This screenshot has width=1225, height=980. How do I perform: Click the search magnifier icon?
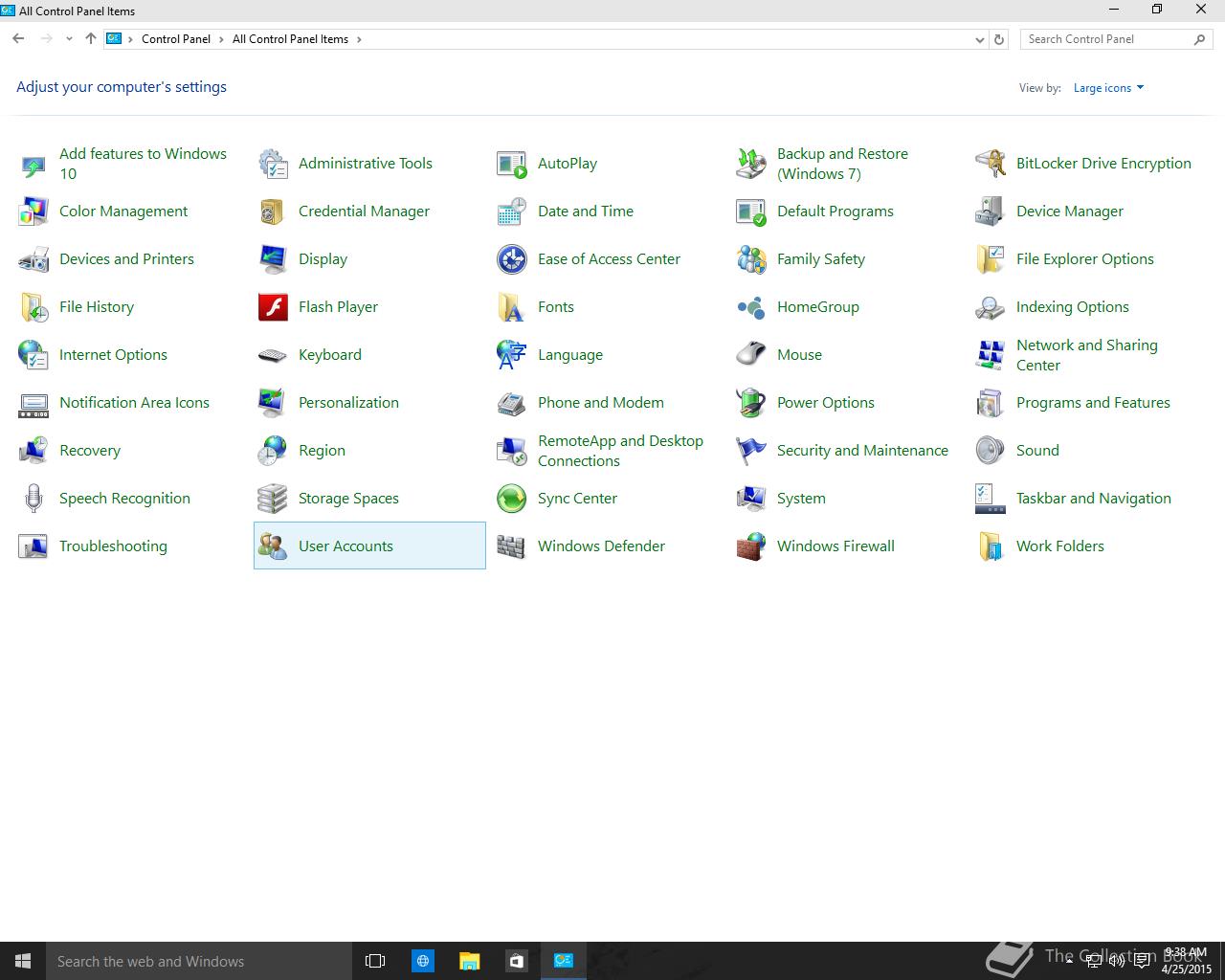[1199, 39]
